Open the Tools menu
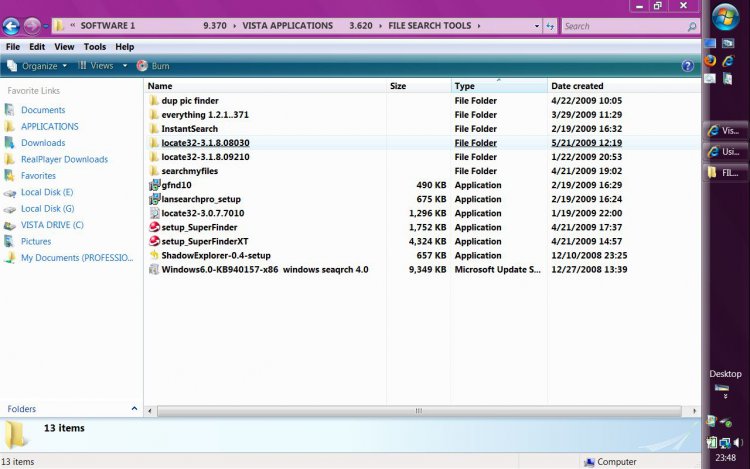750x469 pixels. [95, 47]
